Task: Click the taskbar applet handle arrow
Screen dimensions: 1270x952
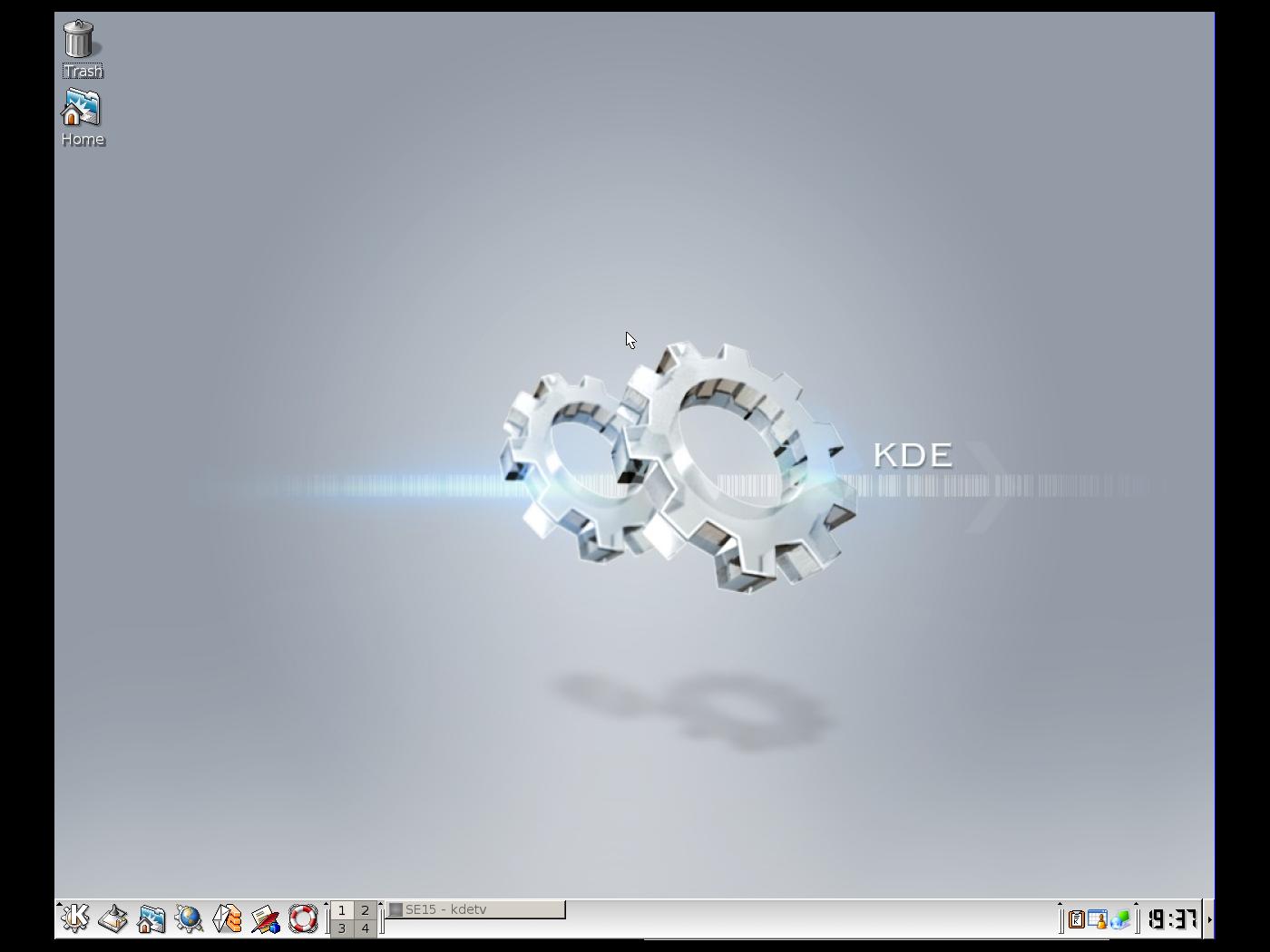Action: pos(382,904)
